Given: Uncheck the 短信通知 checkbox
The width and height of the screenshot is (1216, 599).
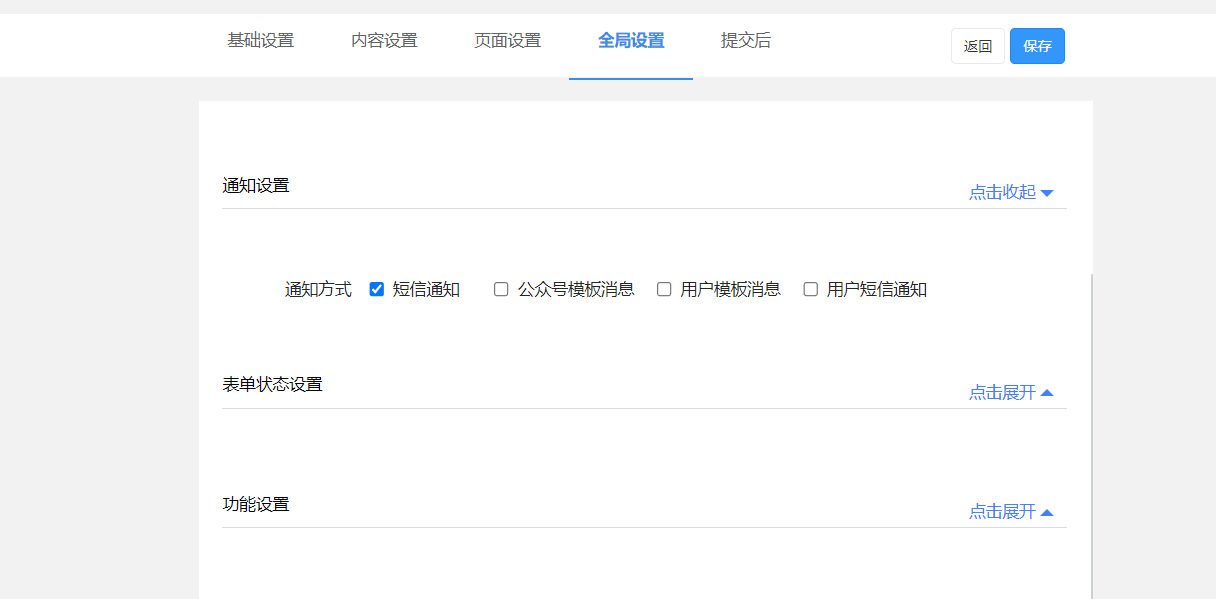Looking at the screenshot, I should pyautogui.click(x=377, y=289).
